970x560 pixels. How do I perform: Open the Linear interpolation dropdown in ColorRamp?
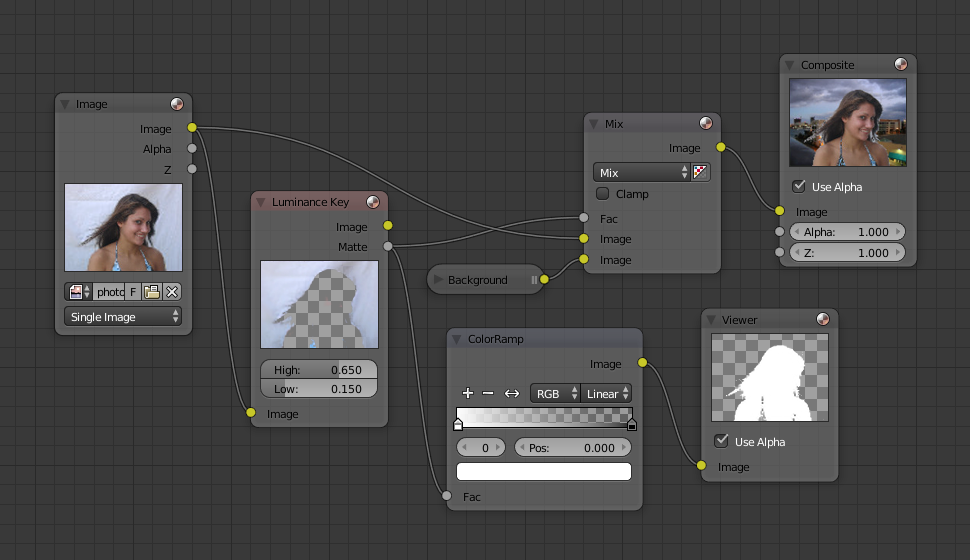pos(608,394)
